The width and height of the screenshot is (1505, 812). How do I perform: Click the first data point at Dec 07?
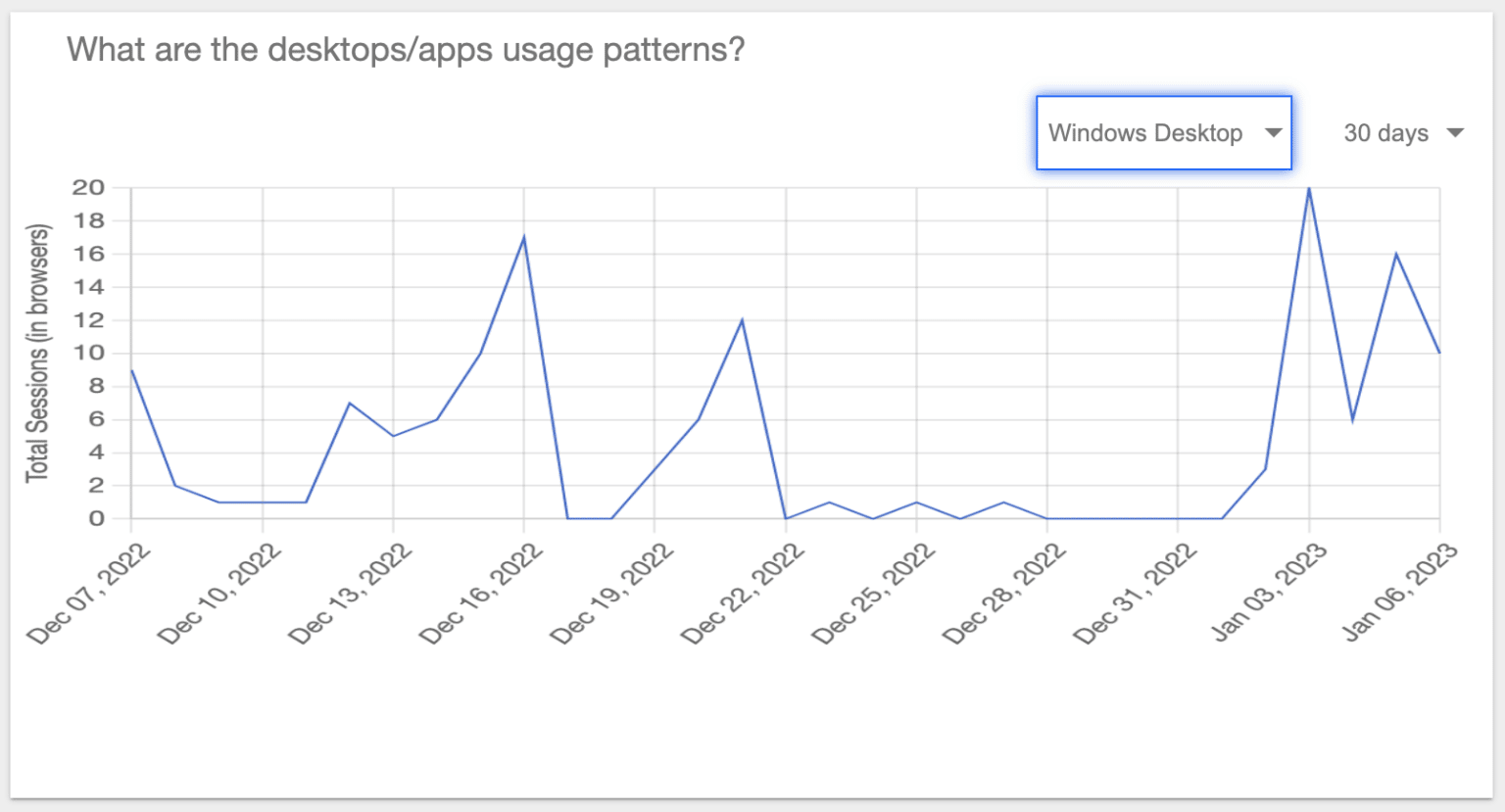pyautogui.click(x=131, y=370)
